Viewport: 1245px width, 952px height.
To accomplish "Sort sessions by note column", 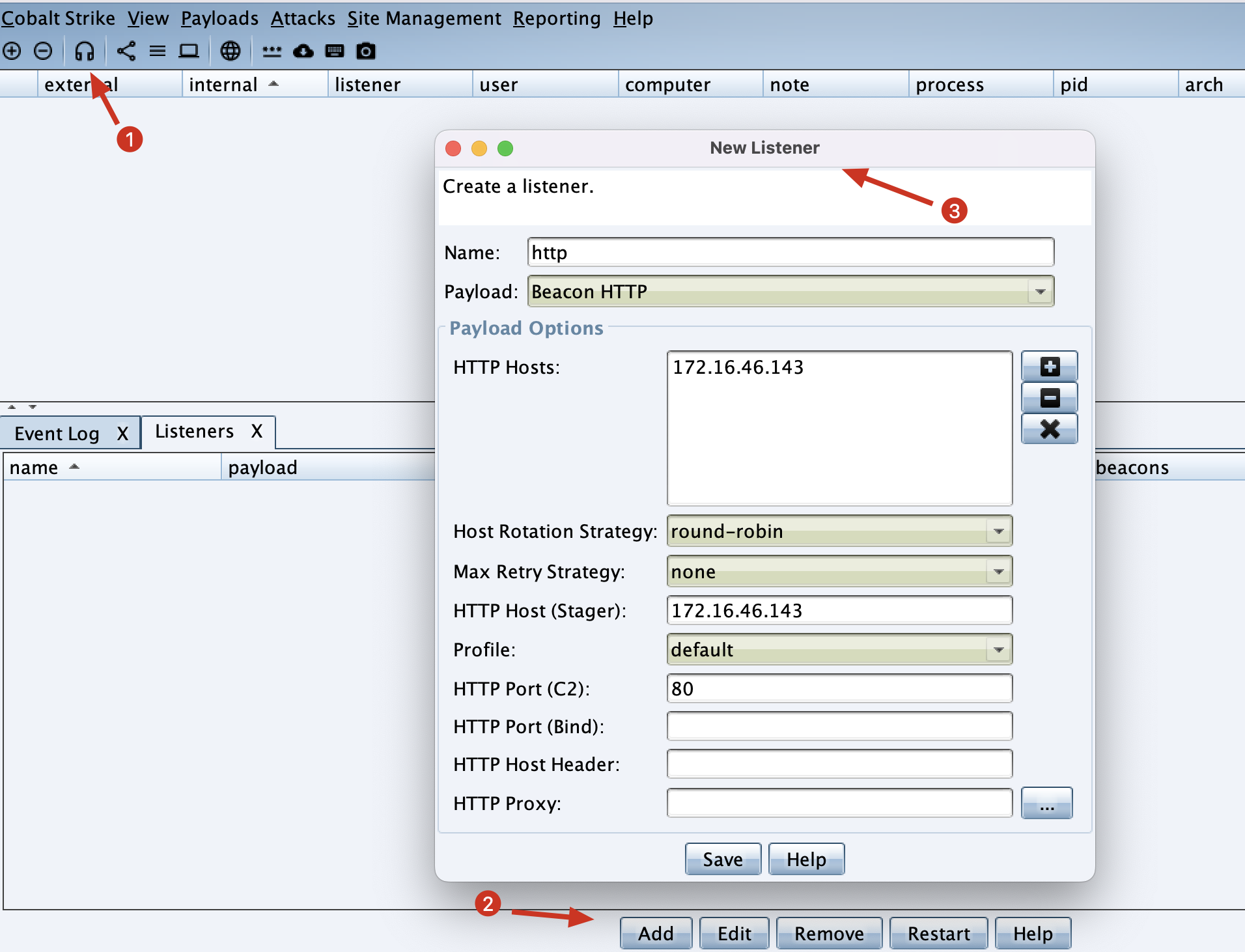I will pos(835,85).
